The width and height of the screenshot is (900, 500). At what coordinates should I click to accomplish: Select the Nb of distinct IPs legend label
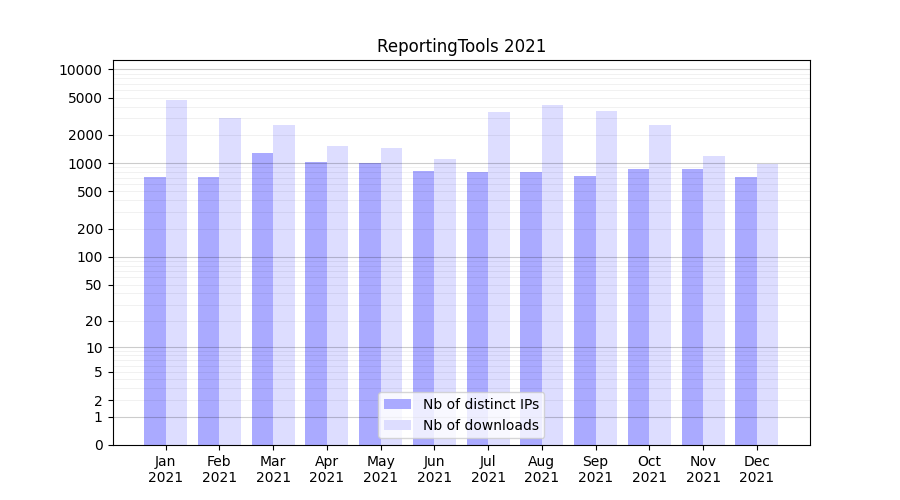(480, 404)
